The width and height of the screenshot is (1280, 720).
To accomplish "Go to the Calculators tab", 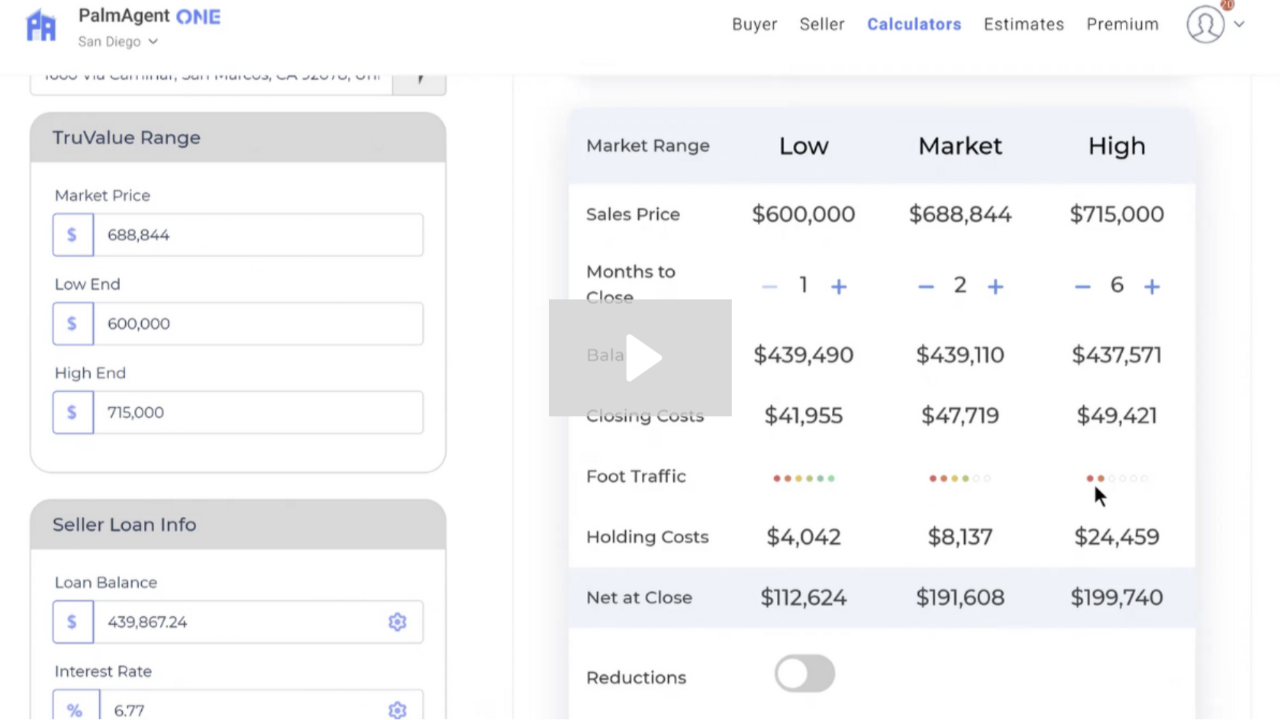I will [914, 24].
